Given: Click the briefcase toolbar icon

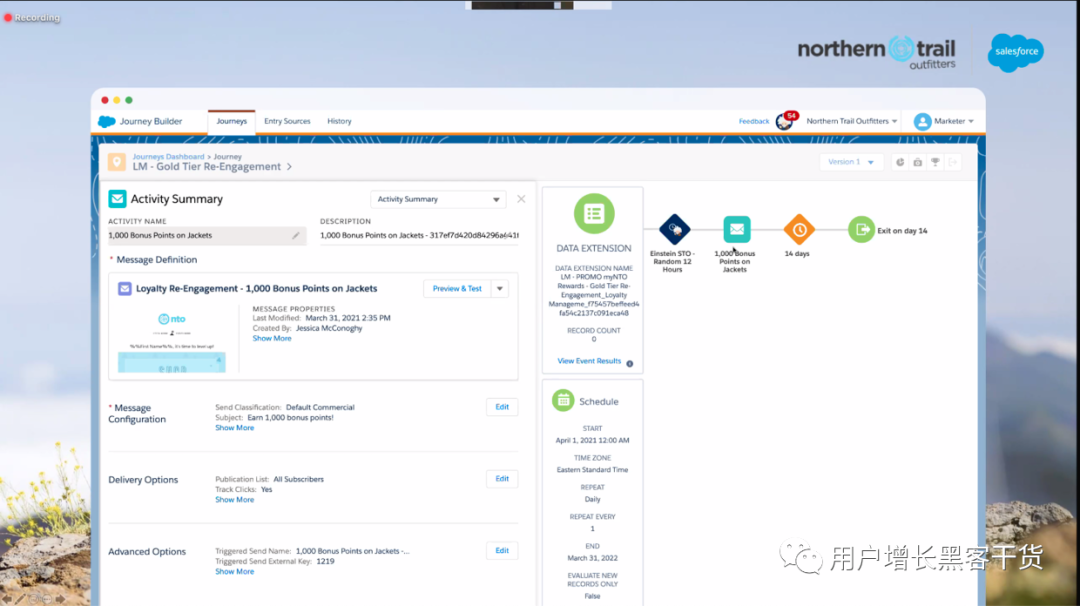Looking at the screenshot, I should [917, 163].
